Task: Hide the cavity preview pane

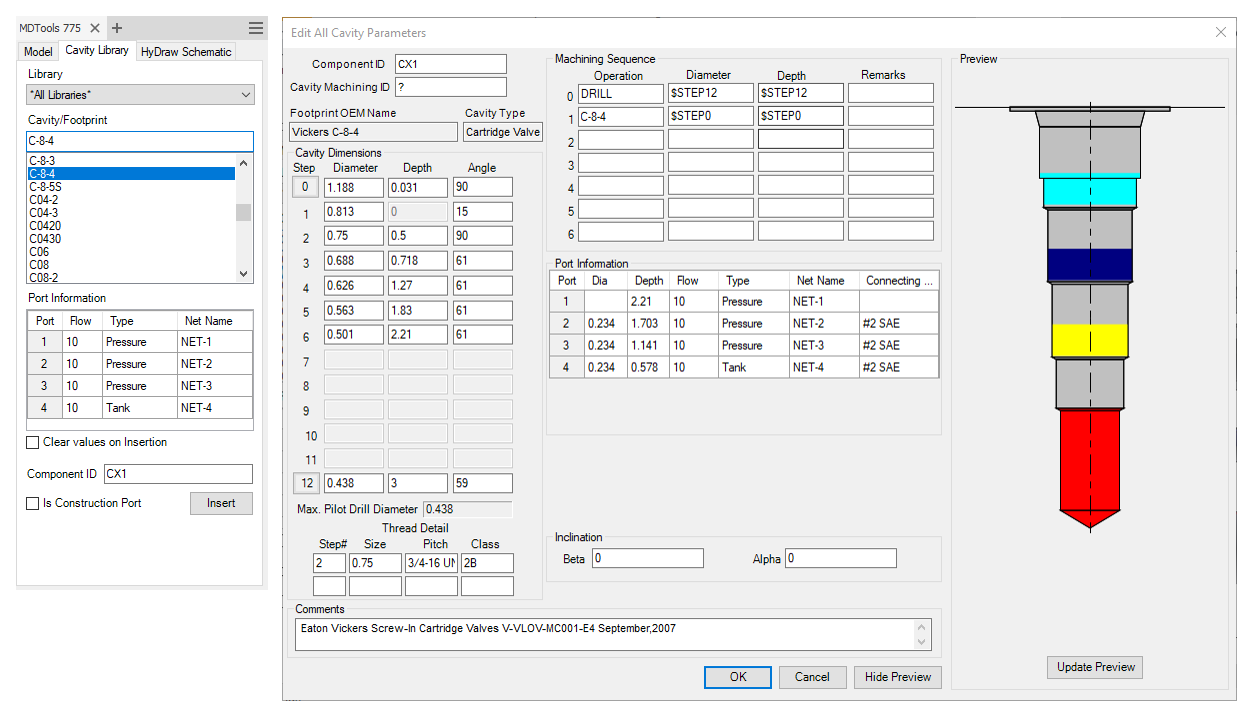Action: (897, 677)
